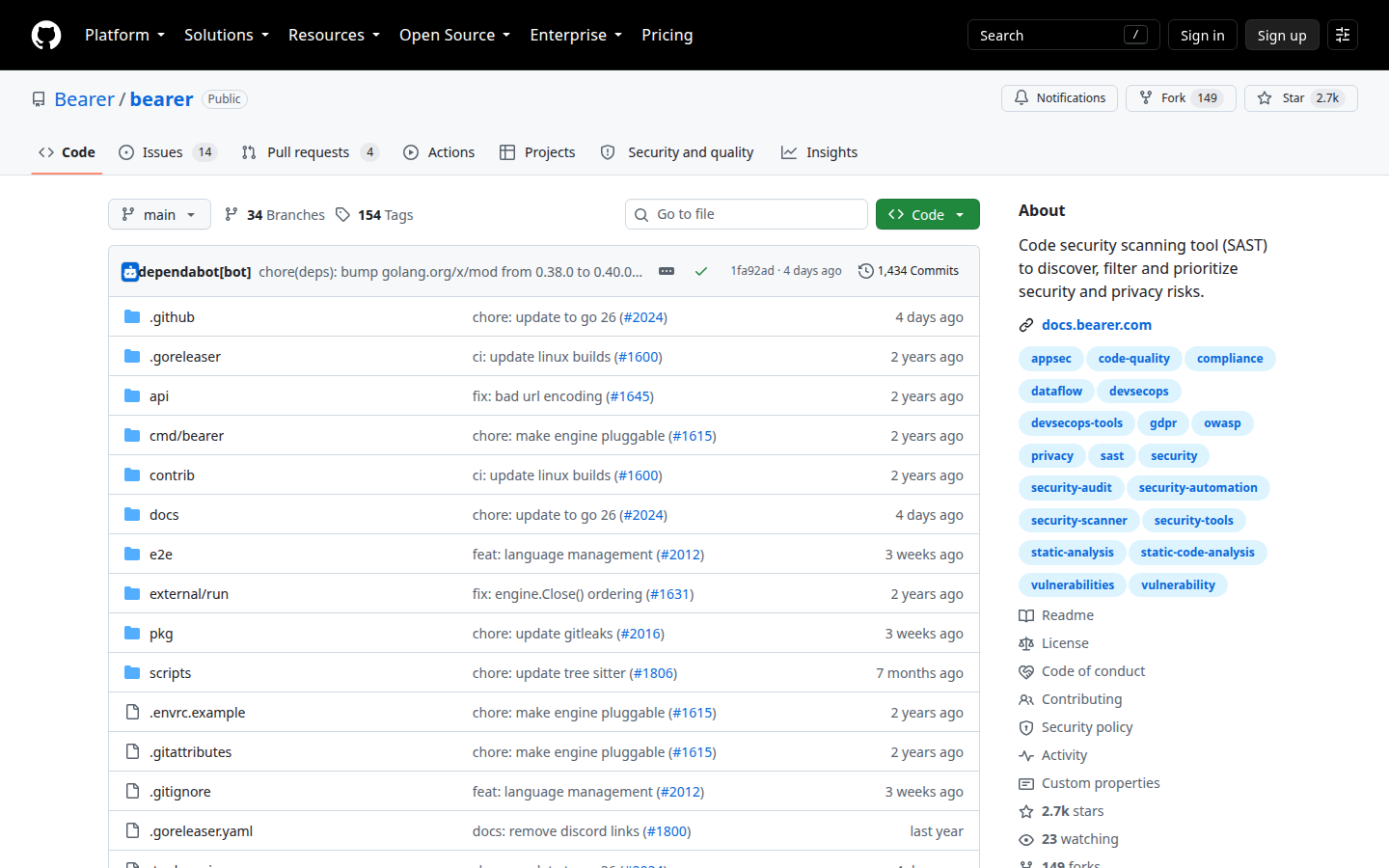Viewport: 1389px width, 868px height.
Task: Expand the Enterprise dropdown
Action: pyautogui.click(x=576, y=35)
